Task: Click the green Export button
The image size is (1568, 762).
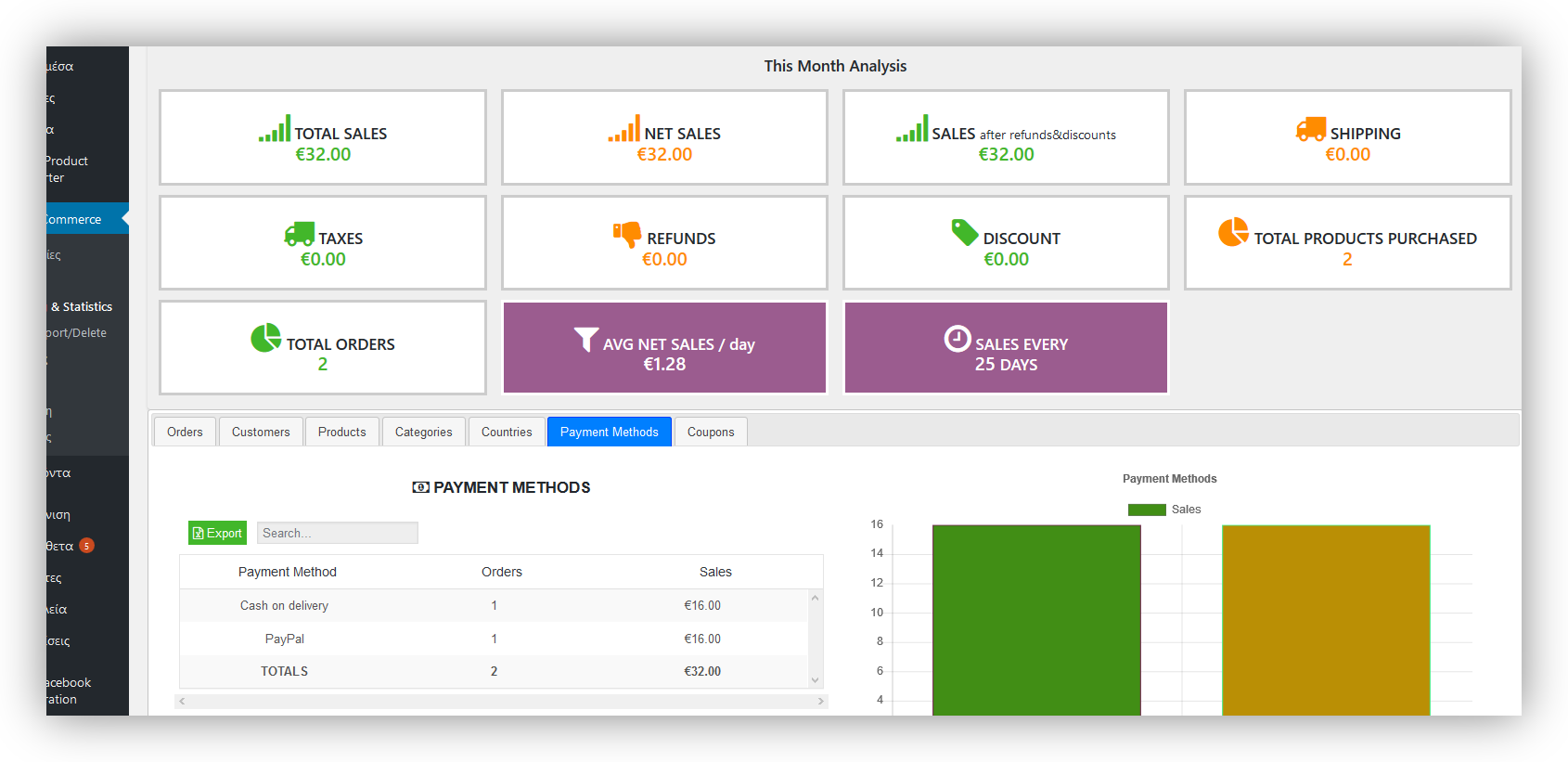Action: pyautogui.click(x=217, y=533)
